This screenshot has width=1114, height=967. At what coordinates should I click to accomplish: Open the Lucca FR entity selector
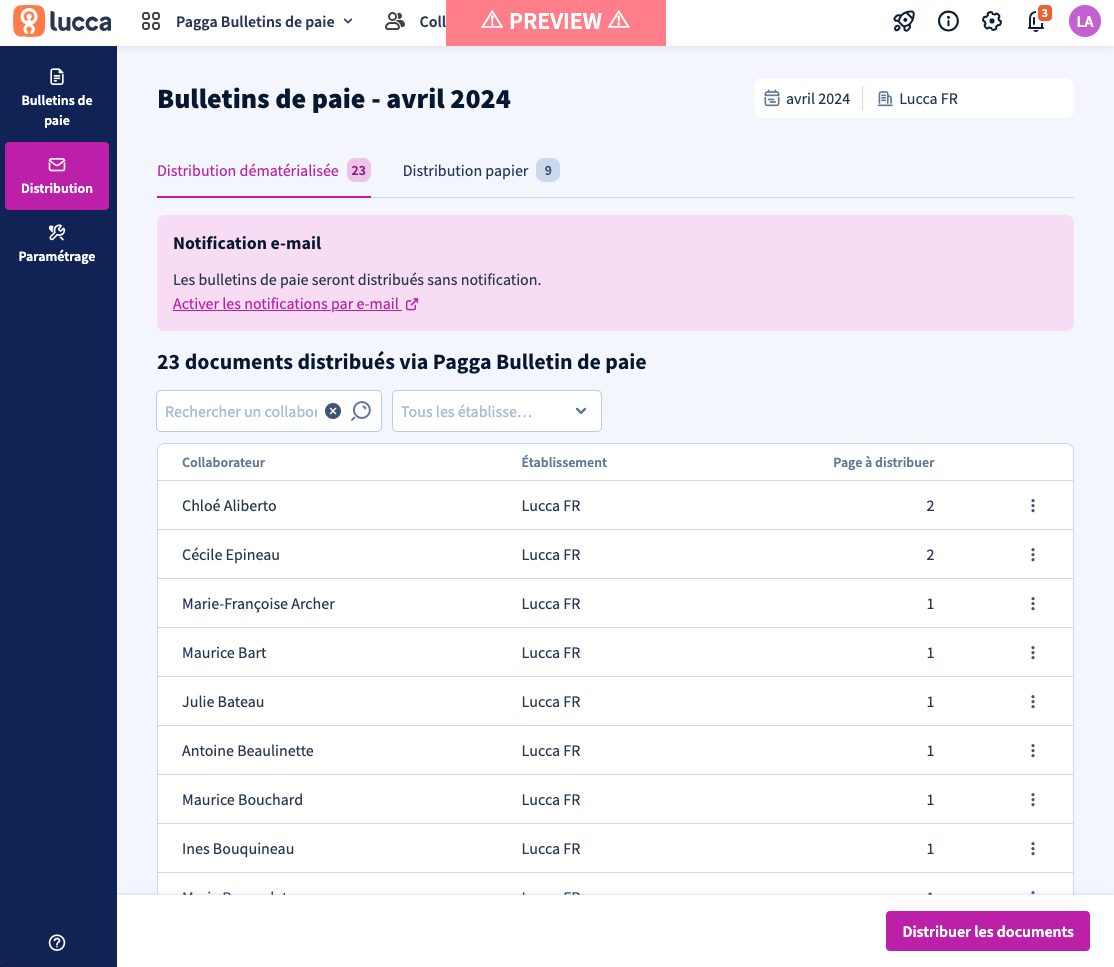point(918,99)
